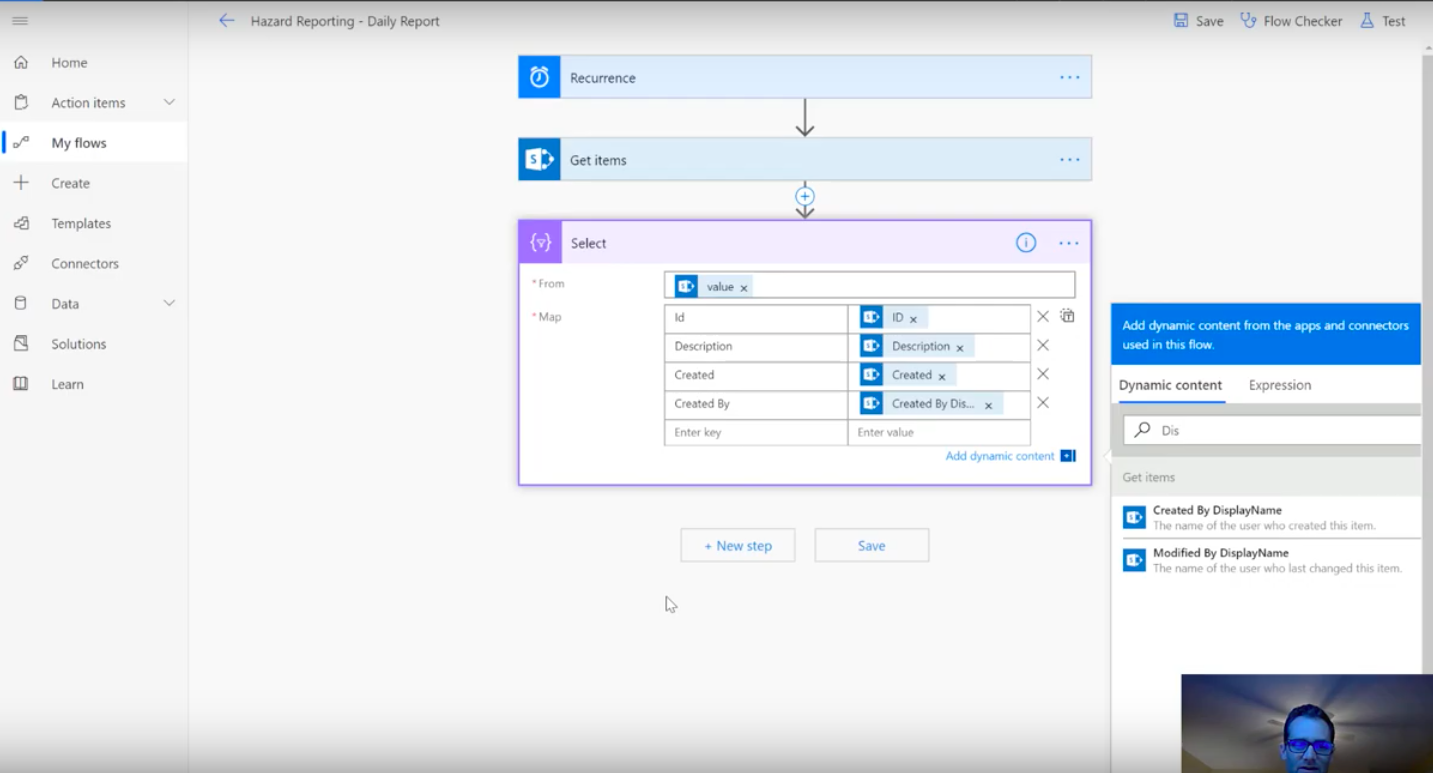Image resolution: width=1433 pixels, height=773 pixels.
Task: Click Save button below the flow
Action: (x=871, y=545)
